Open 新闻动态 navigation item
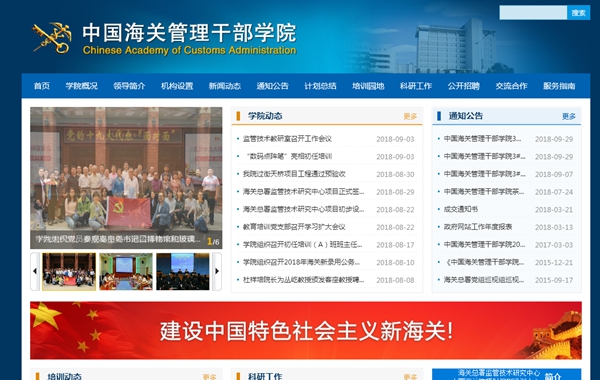The height and width of the screenshot is (380, 600). (225, 86)
